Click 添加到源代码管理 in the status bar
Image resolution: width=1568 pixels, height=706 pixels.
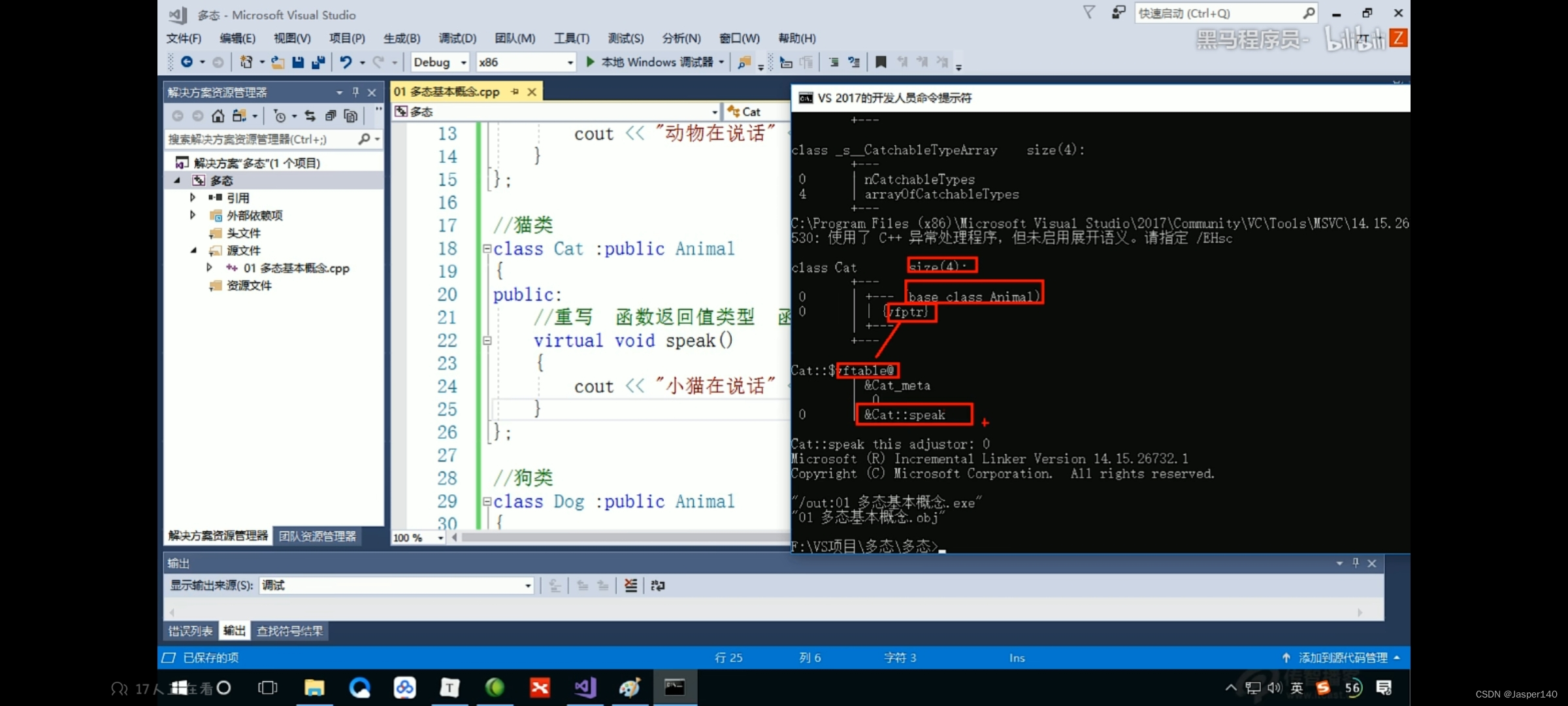pos(1342,658)
